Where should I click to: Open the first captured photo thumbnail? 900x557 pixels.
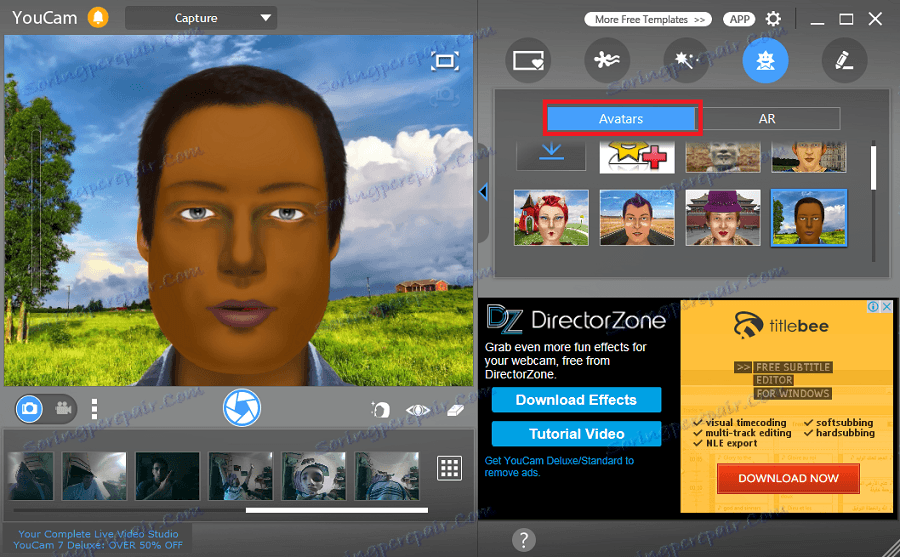coord(30,476)
